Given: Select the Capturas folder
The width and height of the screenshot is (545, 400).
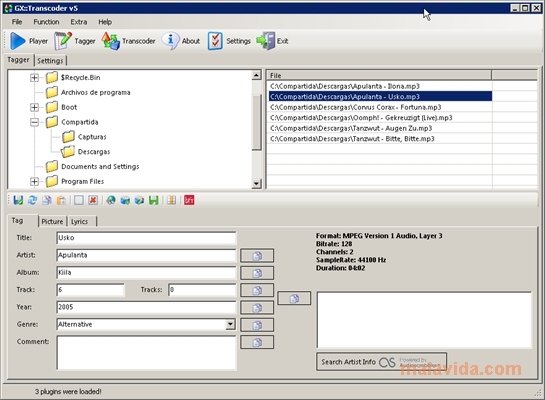Looking at the screenshot, I should (x=92, y=137).
